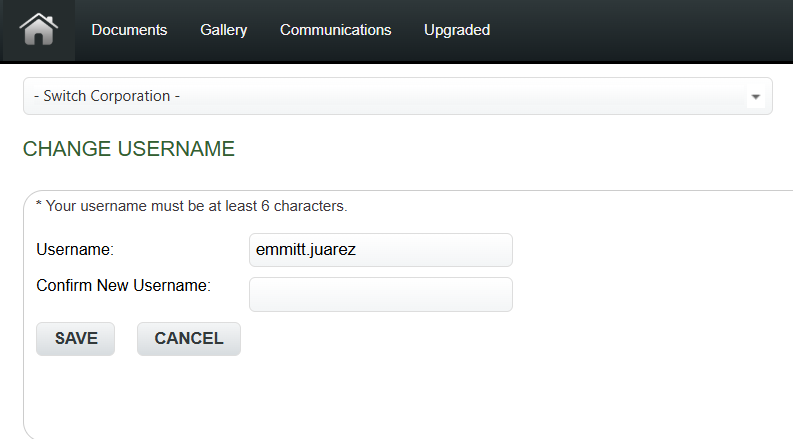
Task: Select the Upgraded navigation item
Action: (x=457, y=30)
